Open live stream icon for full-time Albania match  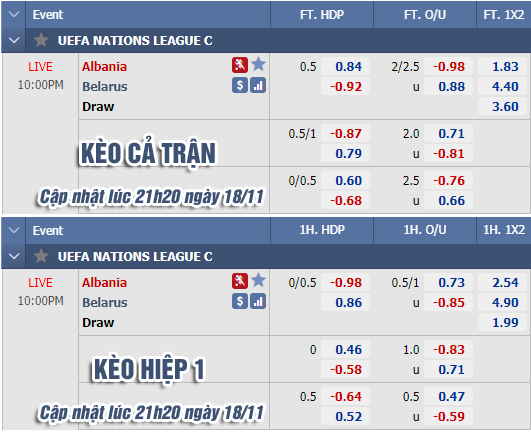[x=240, y=65]
